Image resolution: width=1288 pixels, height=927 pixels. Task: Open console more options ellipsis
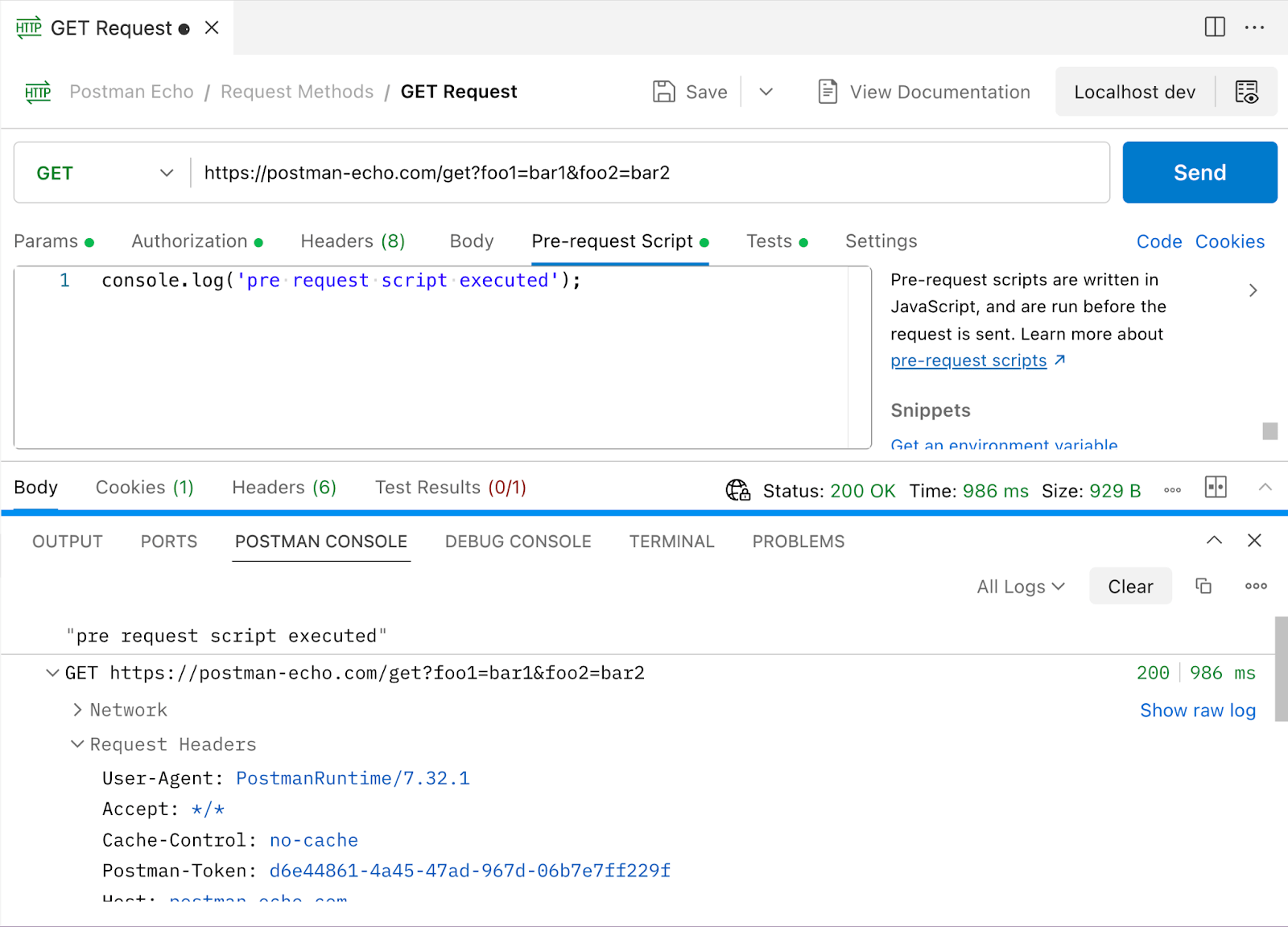click(1256, 586)
